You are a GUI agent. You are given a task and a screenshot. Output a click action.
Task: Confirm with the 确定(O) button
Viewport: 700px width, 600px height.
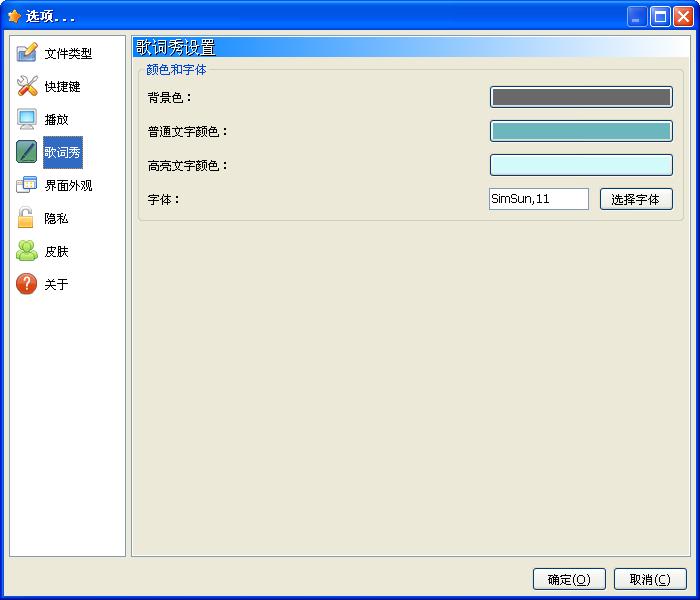[569, 579]
